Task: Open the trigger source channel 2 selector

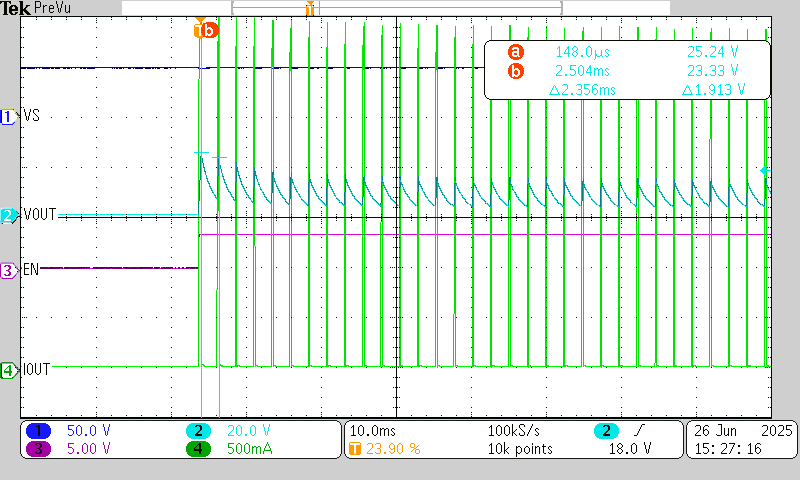Action: pyautogui.click(x=606, y=431)
